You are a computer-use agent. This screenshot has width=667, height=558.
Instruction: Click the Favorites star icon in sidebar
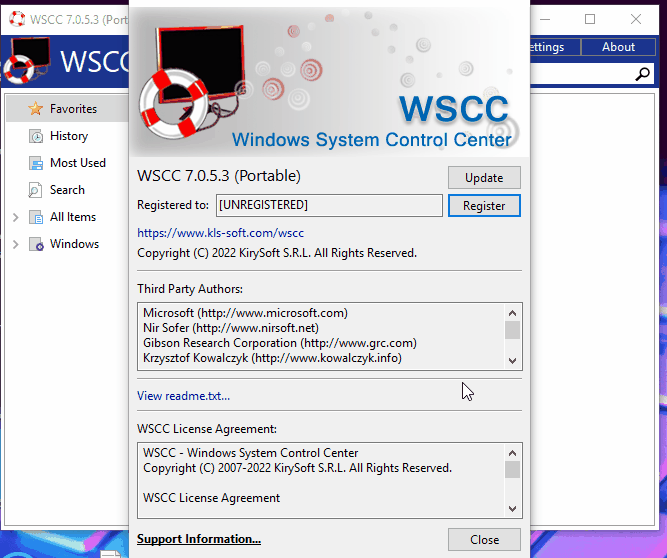pos(35,108)
